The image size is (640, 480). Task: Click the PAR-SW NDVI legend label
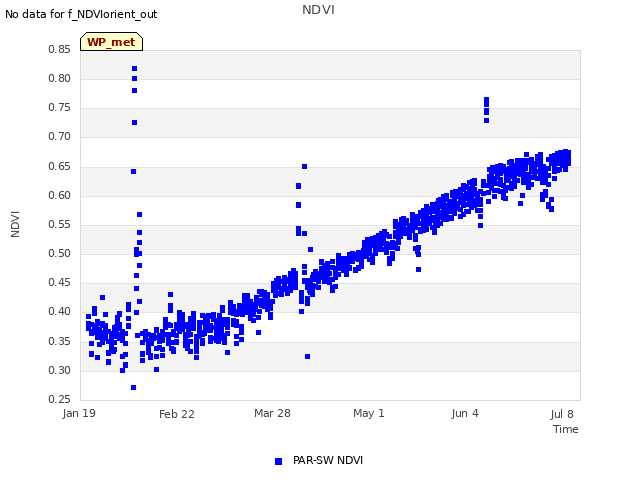[328, 460]
